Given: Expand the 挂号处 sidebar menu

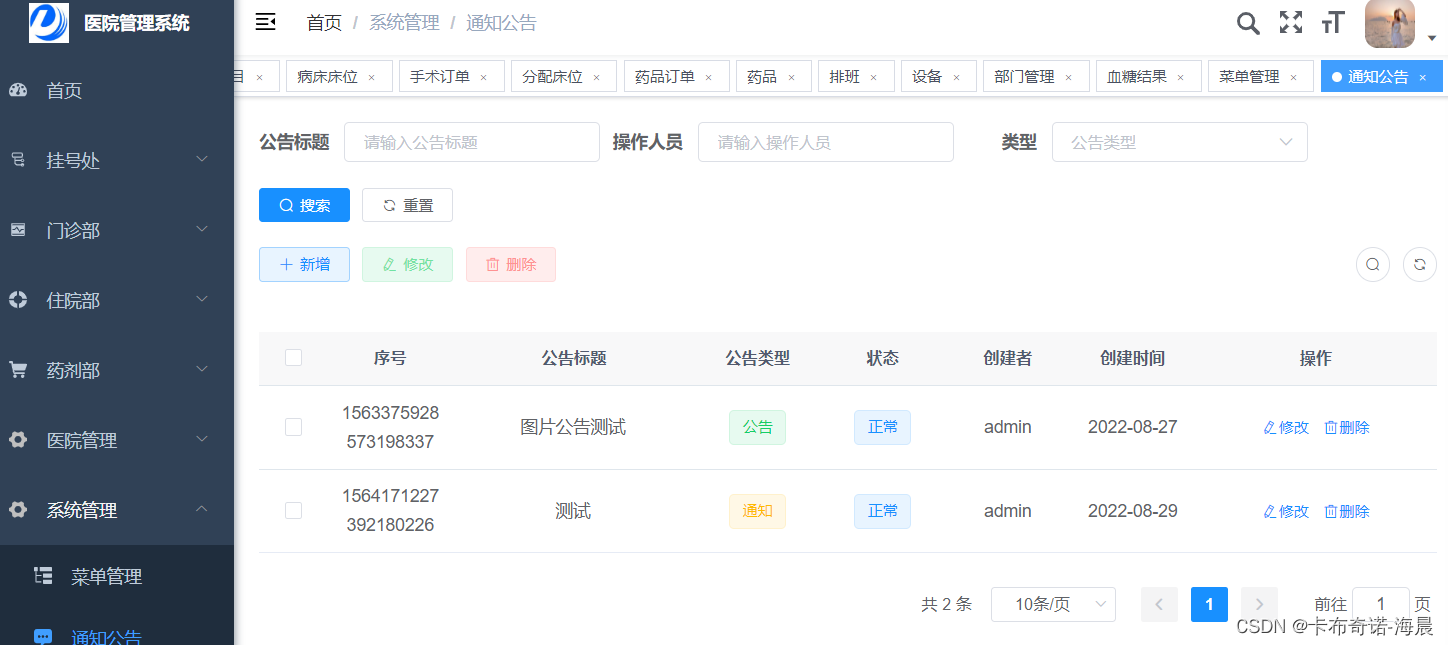Looking at the screenshot, I should click(117, 161).
